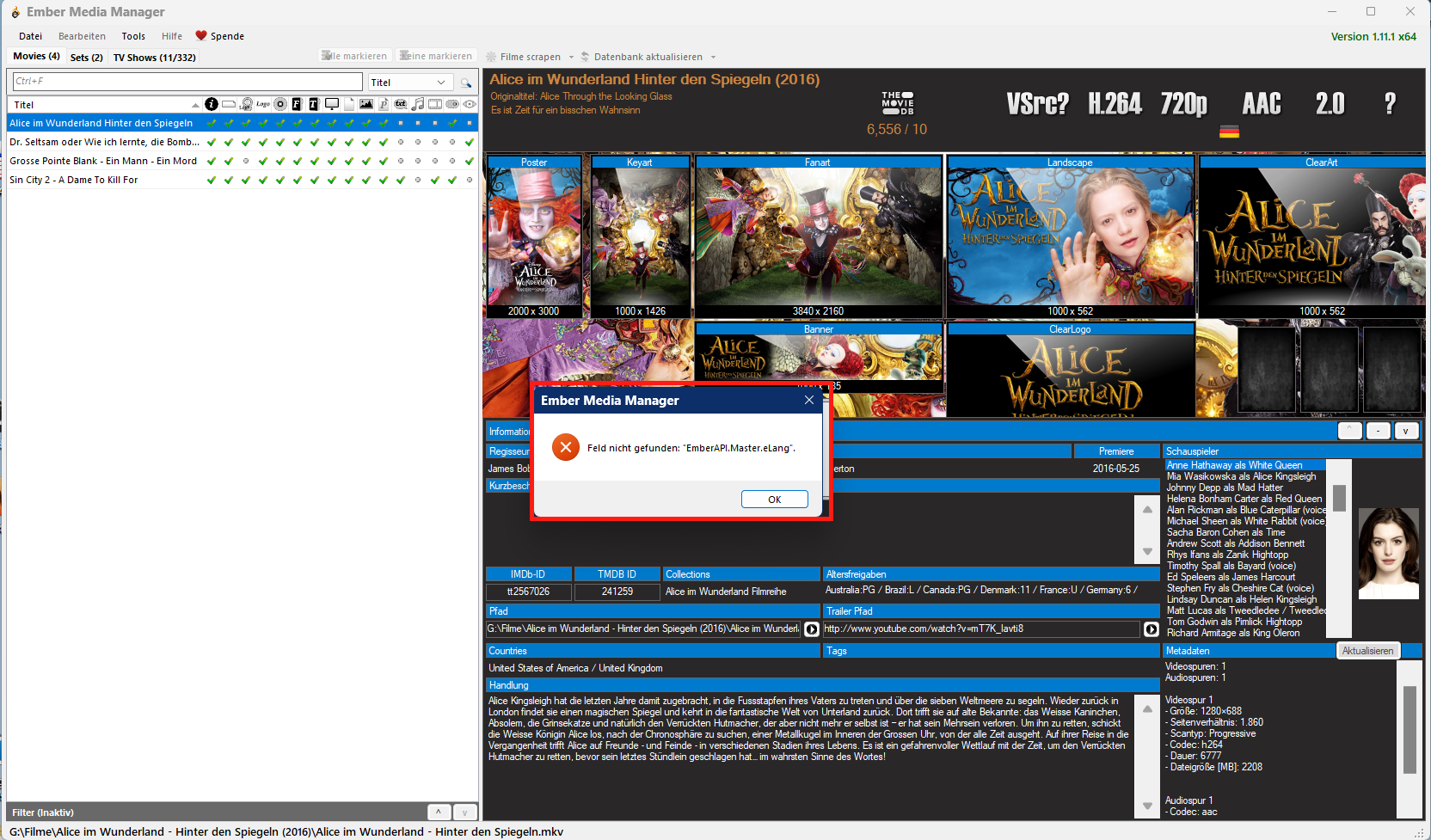Toggle watched checkmark for Grosse Pointe Blank row
The height and width of the screenshot is (840, 1431).
pos(470,161)
